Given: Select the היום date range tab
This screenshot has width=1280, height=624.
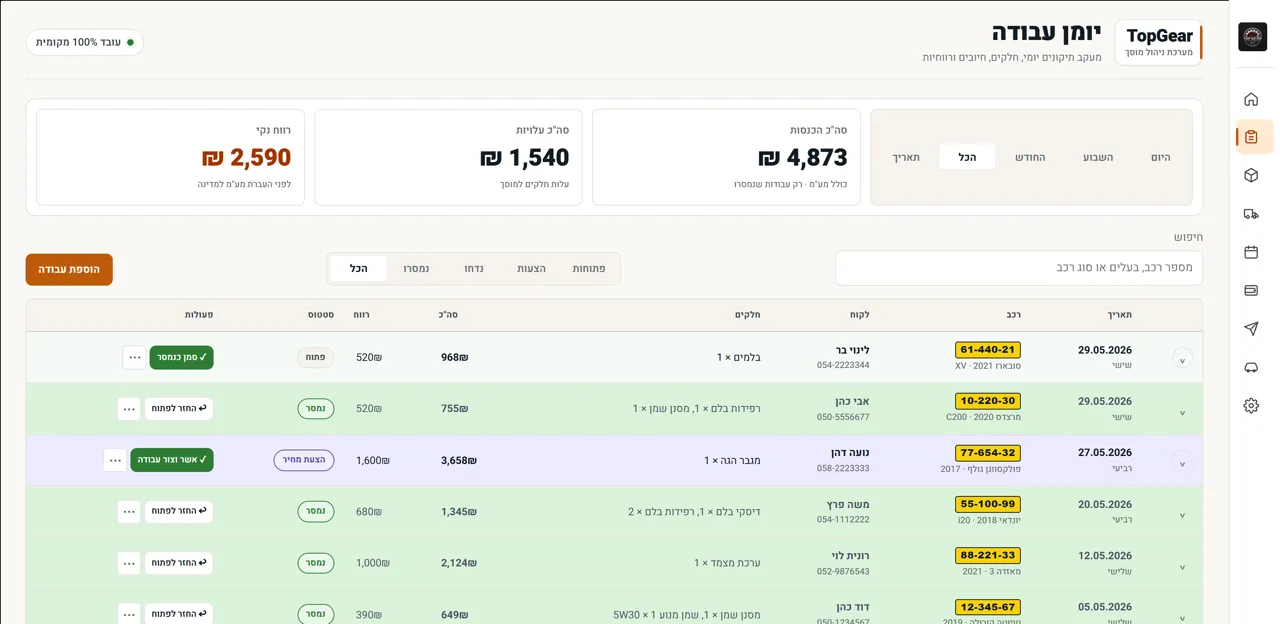Looking at the screenshot, I should click(x=1160, y=157).
